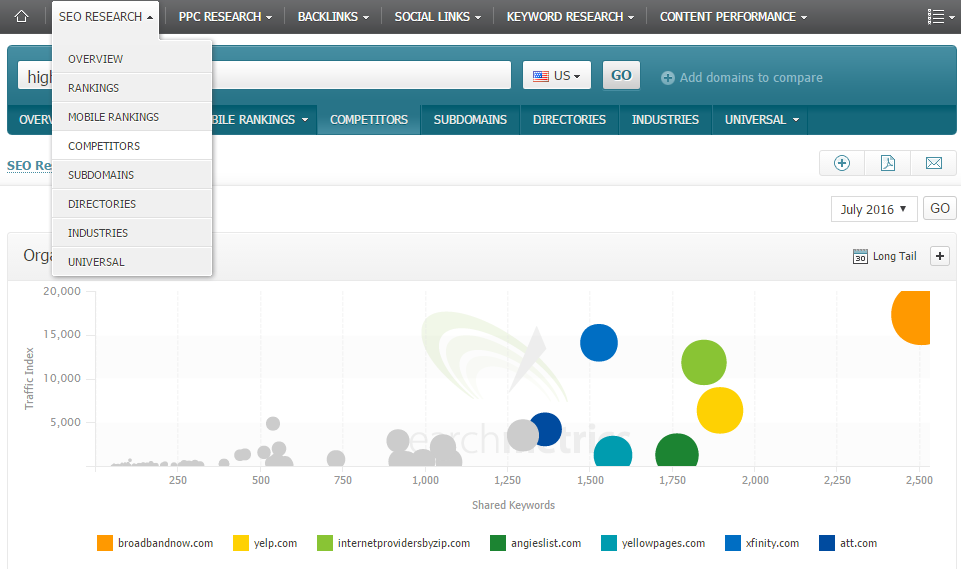The image size is (967, 569).
Task: Click the home icon in top navigation
Action: click(21, 17)
